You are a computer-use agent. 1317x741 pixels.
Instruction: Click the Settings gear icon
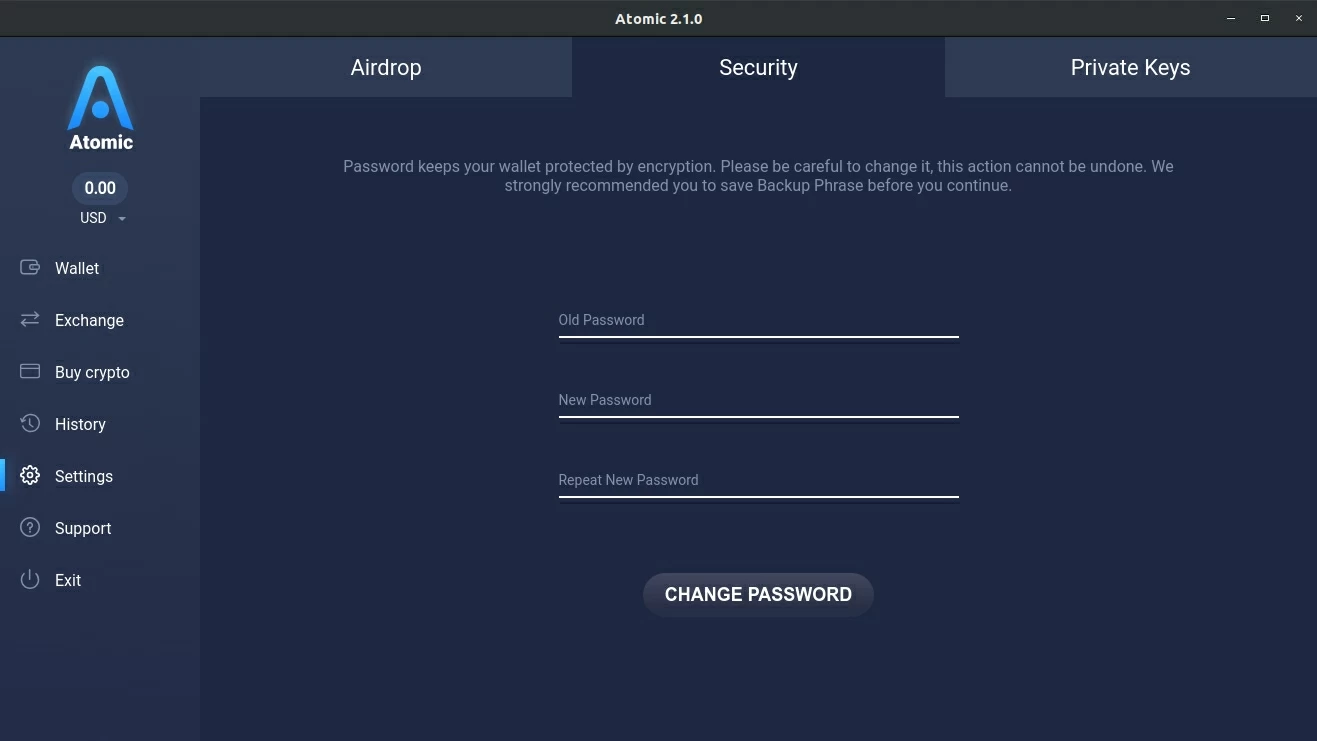(30, 476)
